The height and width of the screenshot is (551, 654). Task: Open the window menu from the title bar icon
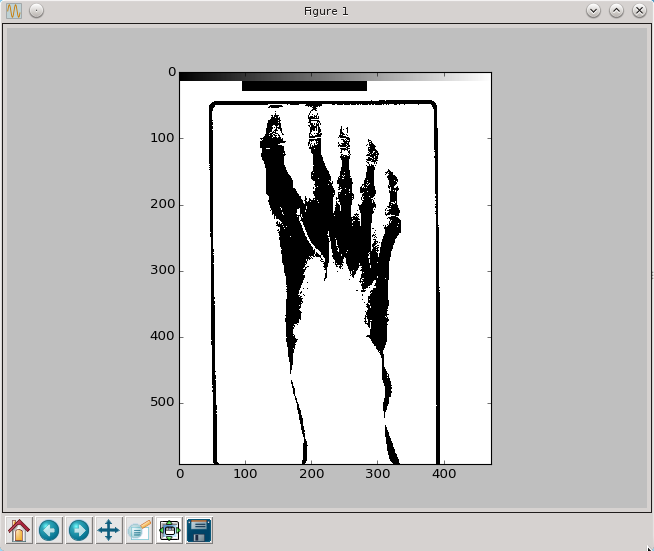pyautogui.click(x=14, y=10)
